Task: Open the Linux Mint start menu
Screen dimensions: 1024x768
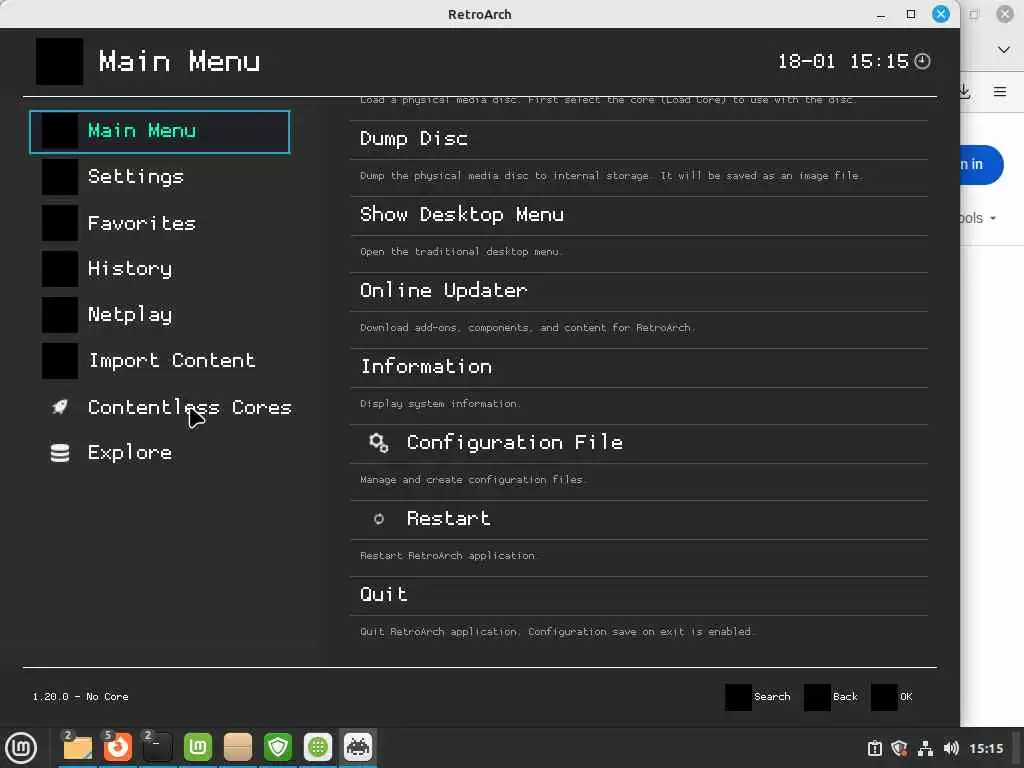Action: click(21, 747)
